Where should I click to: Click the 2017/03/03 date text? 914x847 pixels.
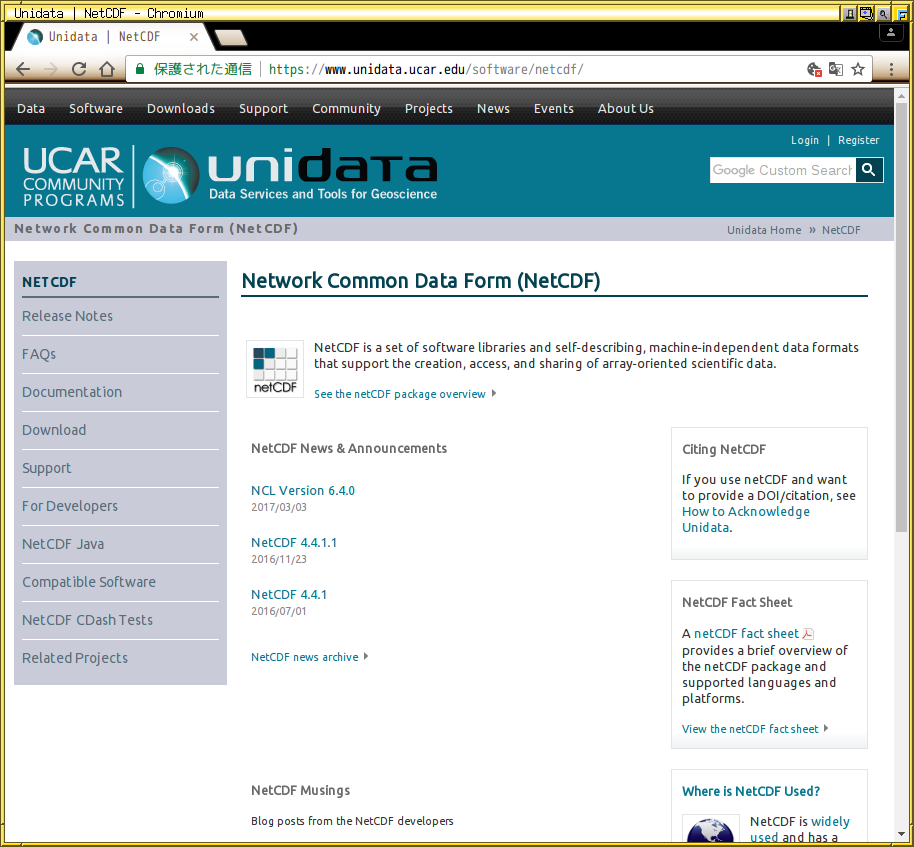point(279,507)
